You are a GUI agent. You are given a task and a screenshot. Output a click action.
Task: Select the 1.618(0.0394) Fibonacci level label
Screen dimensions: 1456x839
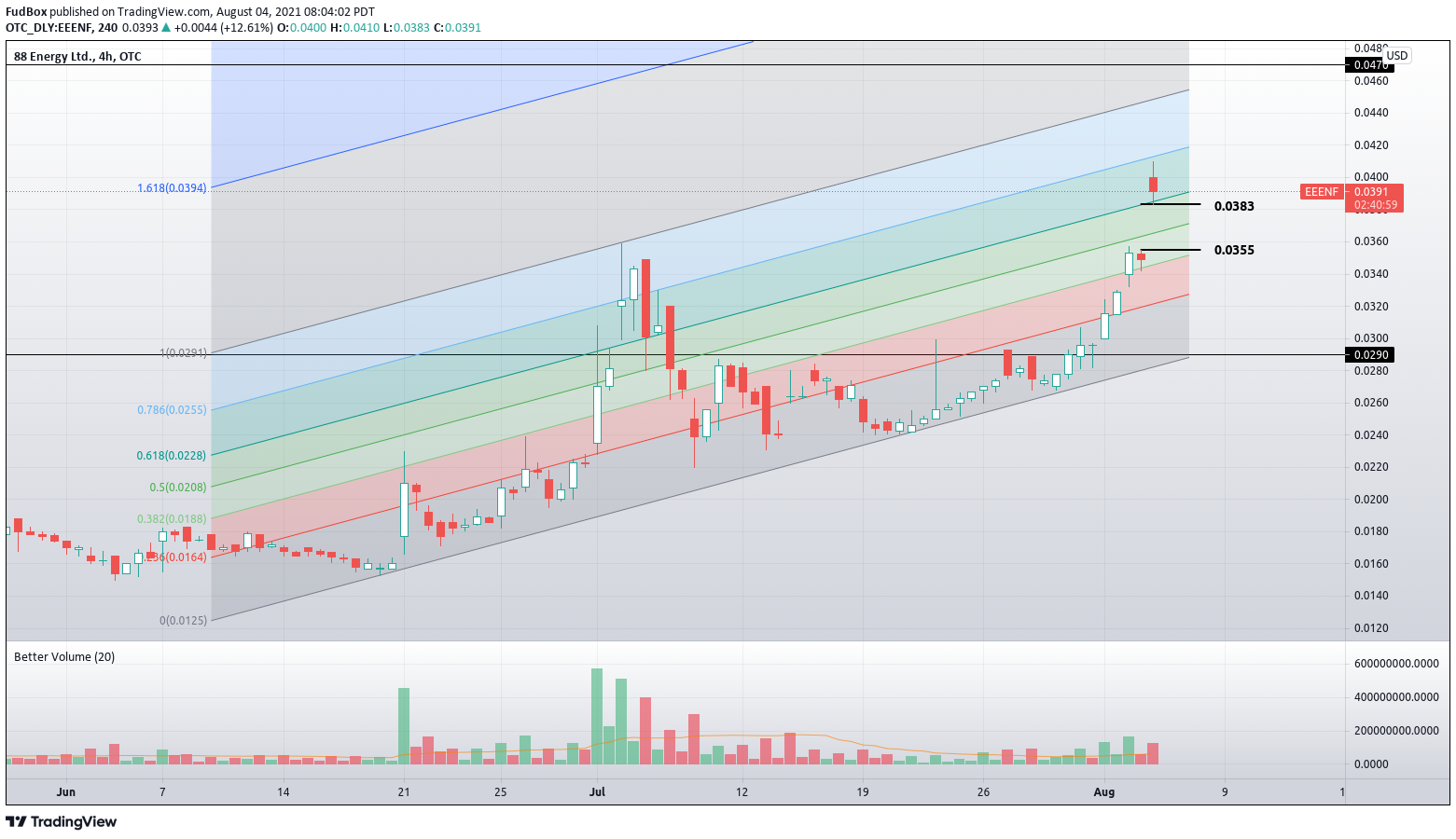(x=173, y=188)
